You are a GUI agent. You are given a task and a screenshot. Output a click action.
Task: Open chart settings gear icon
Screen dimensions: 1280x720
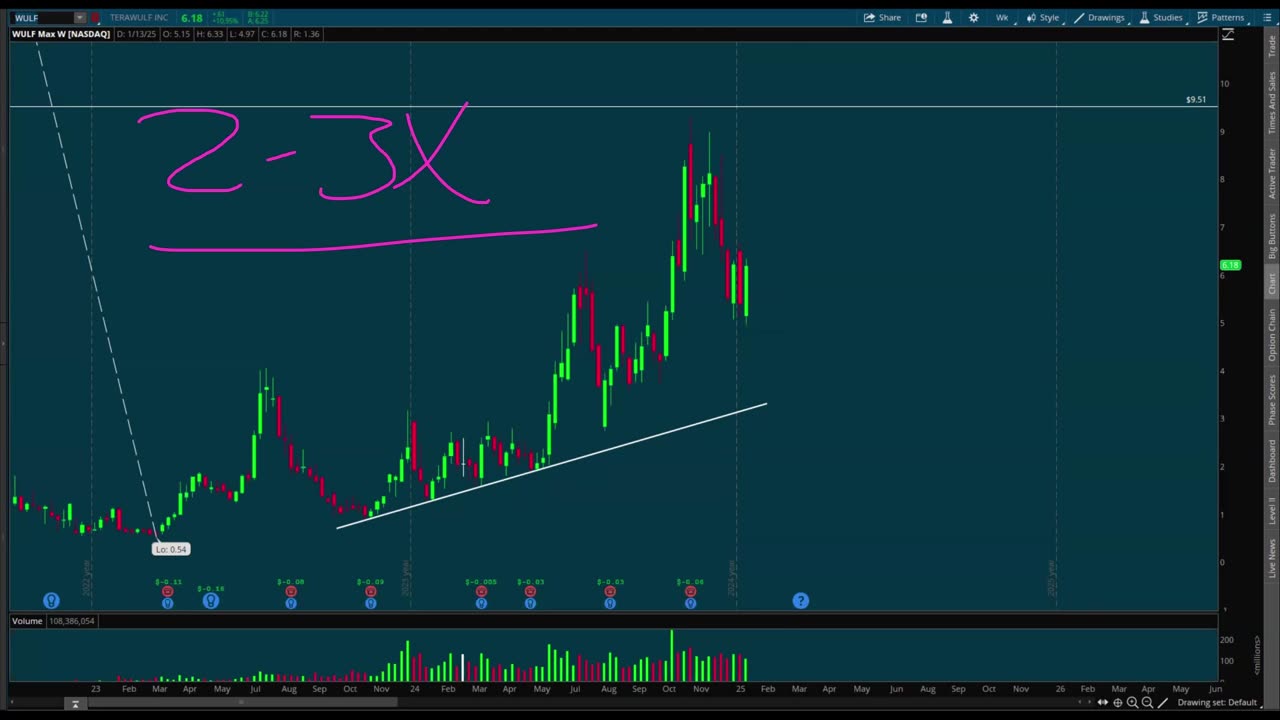[973, 17]
